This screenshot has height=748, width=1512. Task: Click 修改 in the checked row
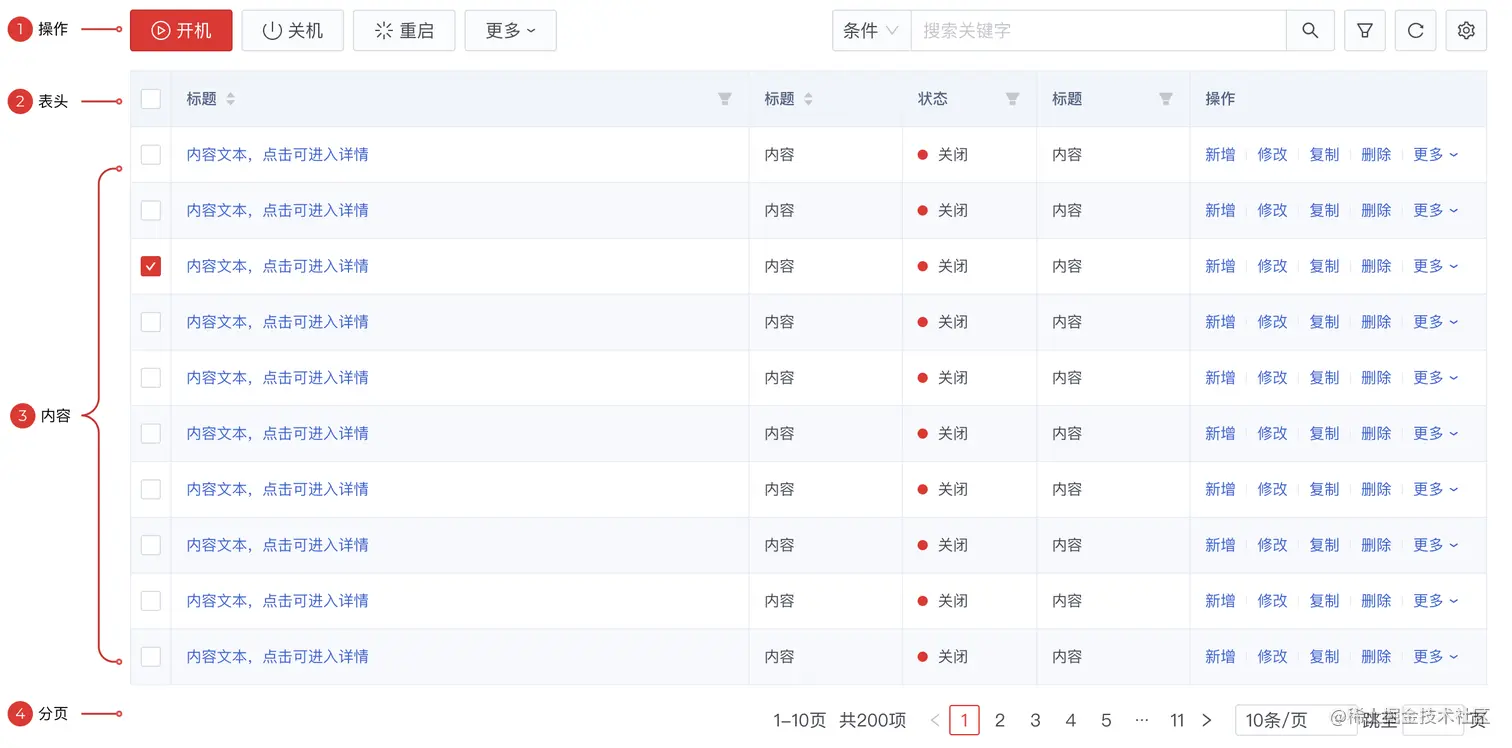[x=1272, y=266]
